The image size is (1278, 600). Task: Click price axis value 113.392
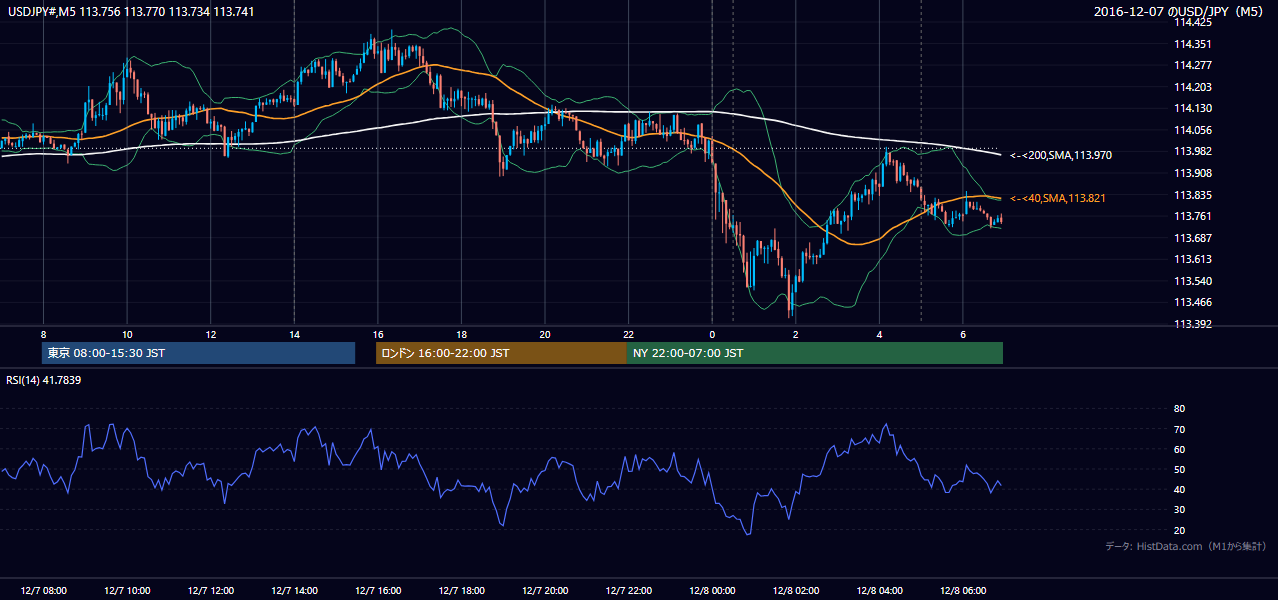click(1193, 324)
